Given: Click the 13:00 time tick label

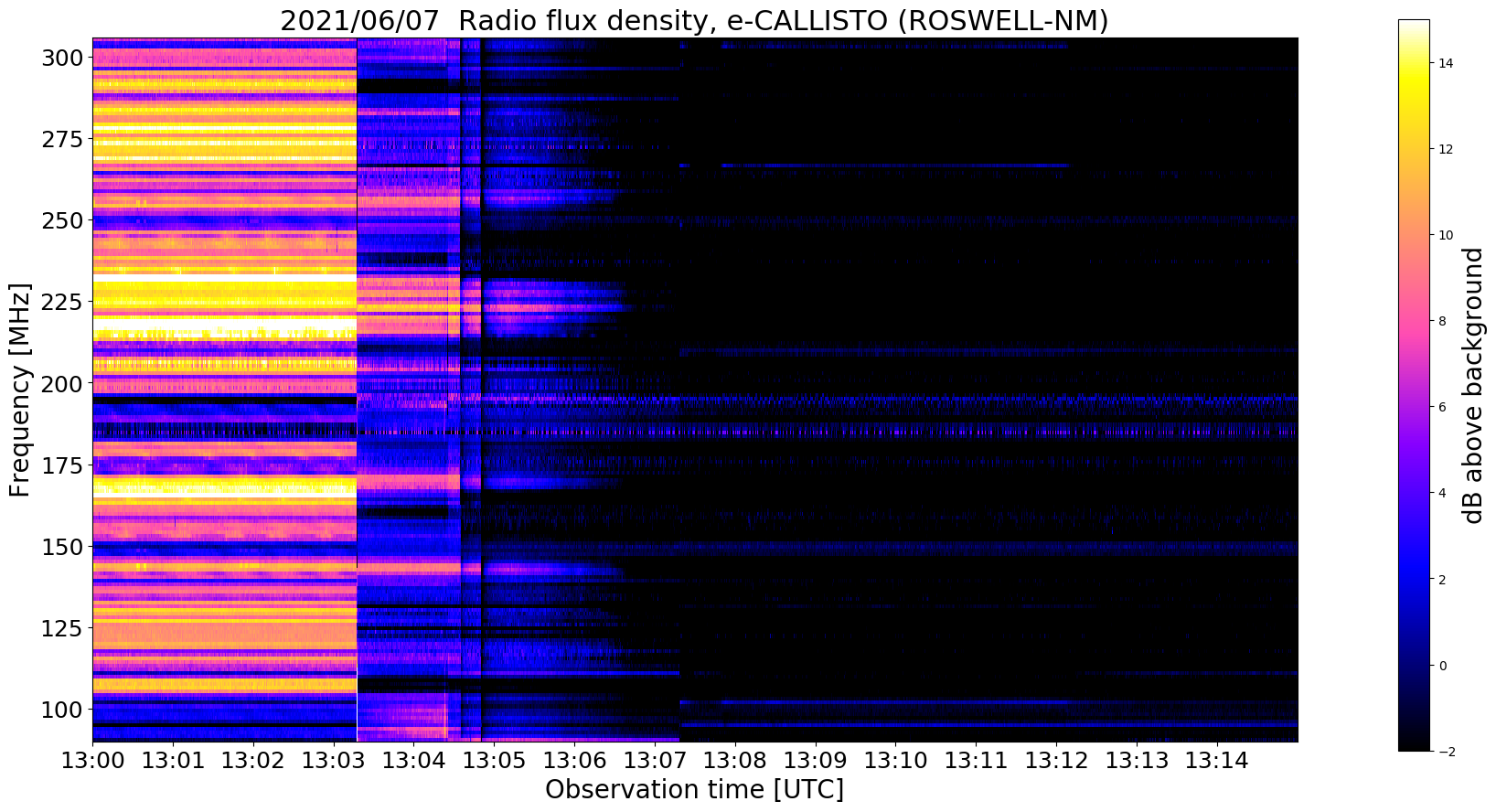Looking at the screenshot, I should (92, 759).
